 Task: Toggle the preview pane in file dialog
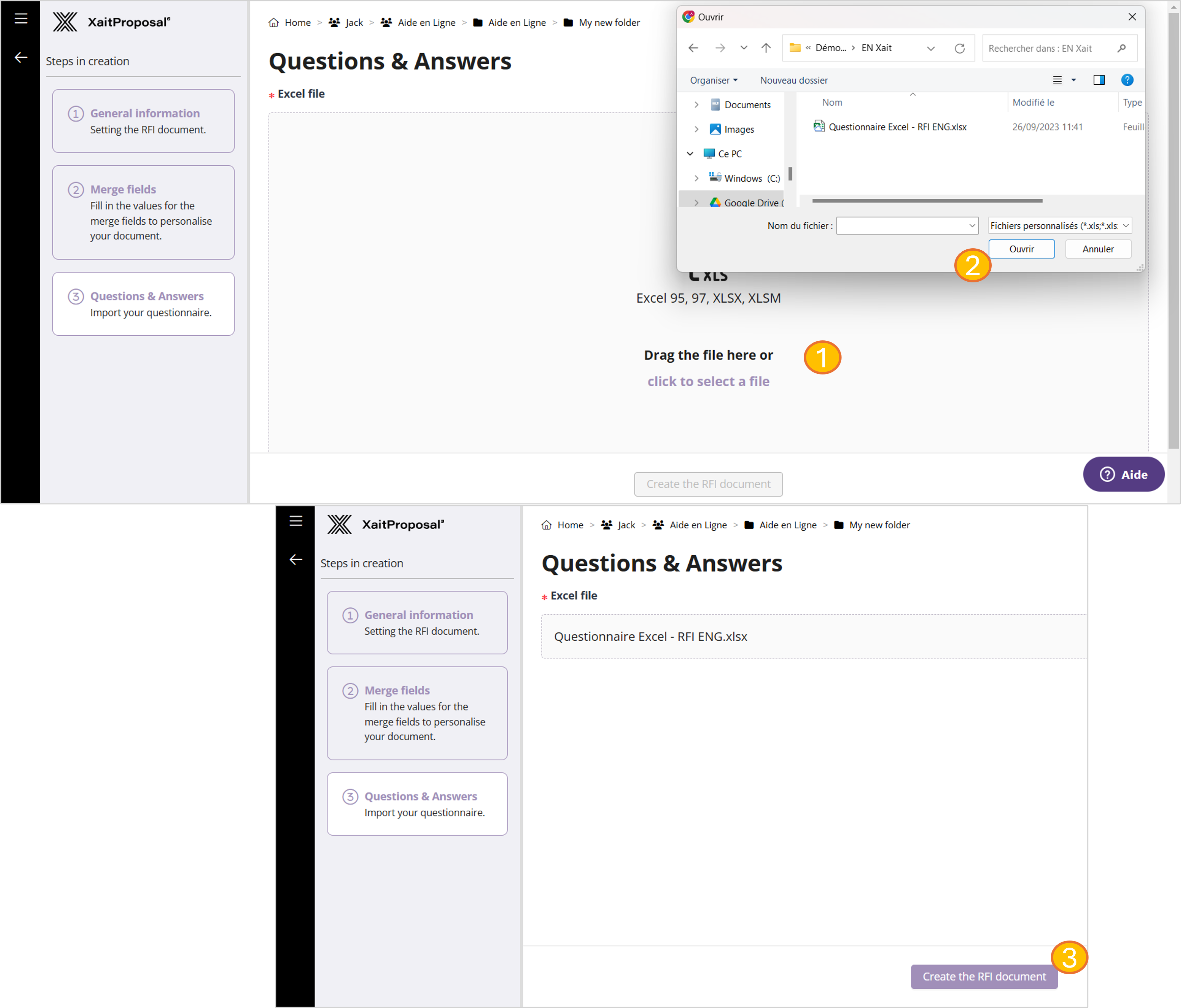[x=1098, y=80]
